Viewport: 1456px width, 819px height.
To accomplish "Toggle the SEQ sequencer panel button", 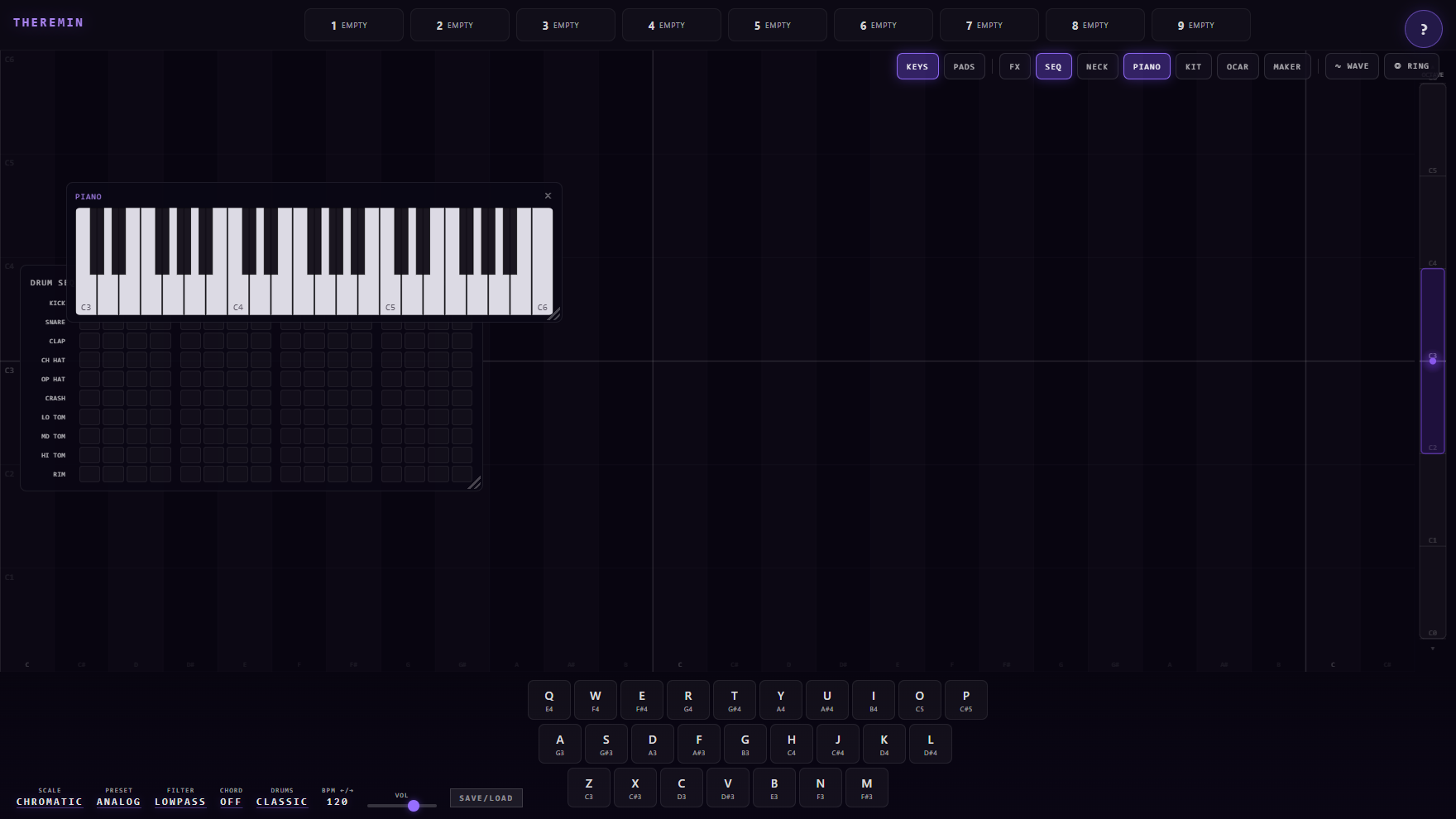I will tap(1053, 66).
